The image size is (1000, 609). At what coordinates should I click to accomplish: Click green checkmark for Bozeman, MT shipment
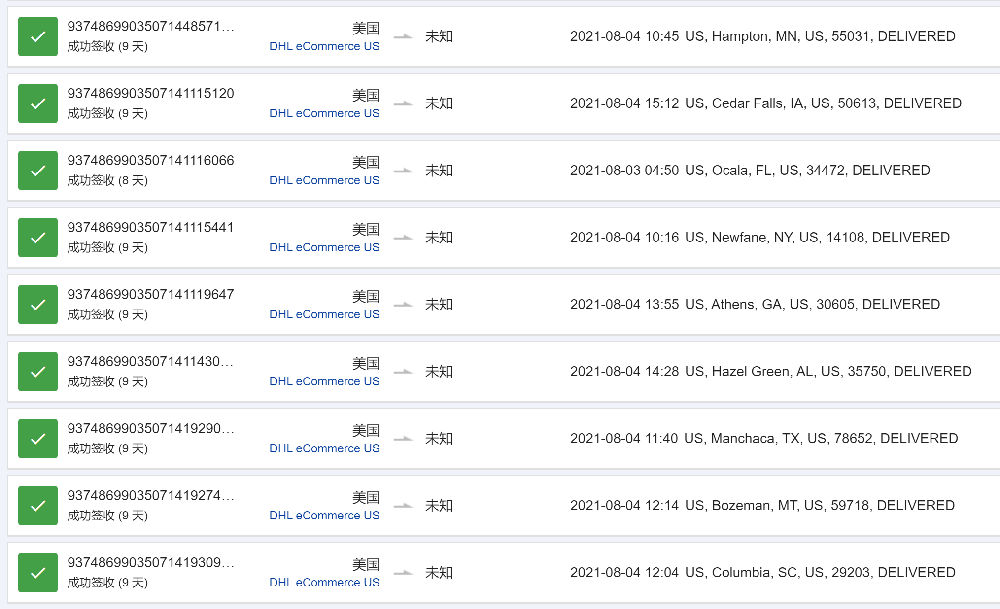[x=38, y=505]
